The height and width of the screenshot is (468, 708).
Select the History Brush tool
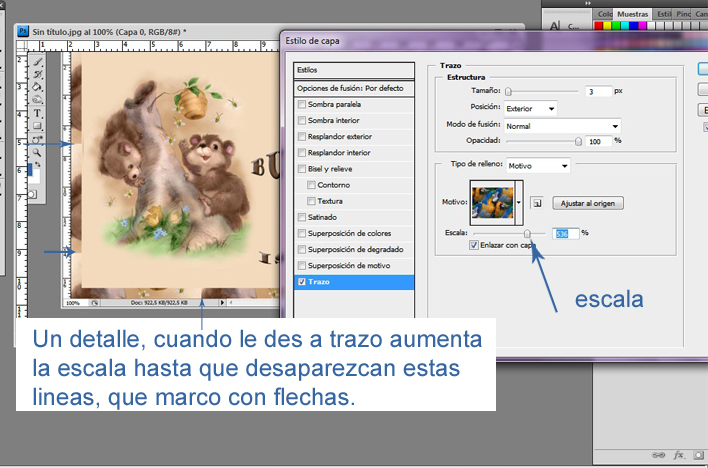point(37,75)
